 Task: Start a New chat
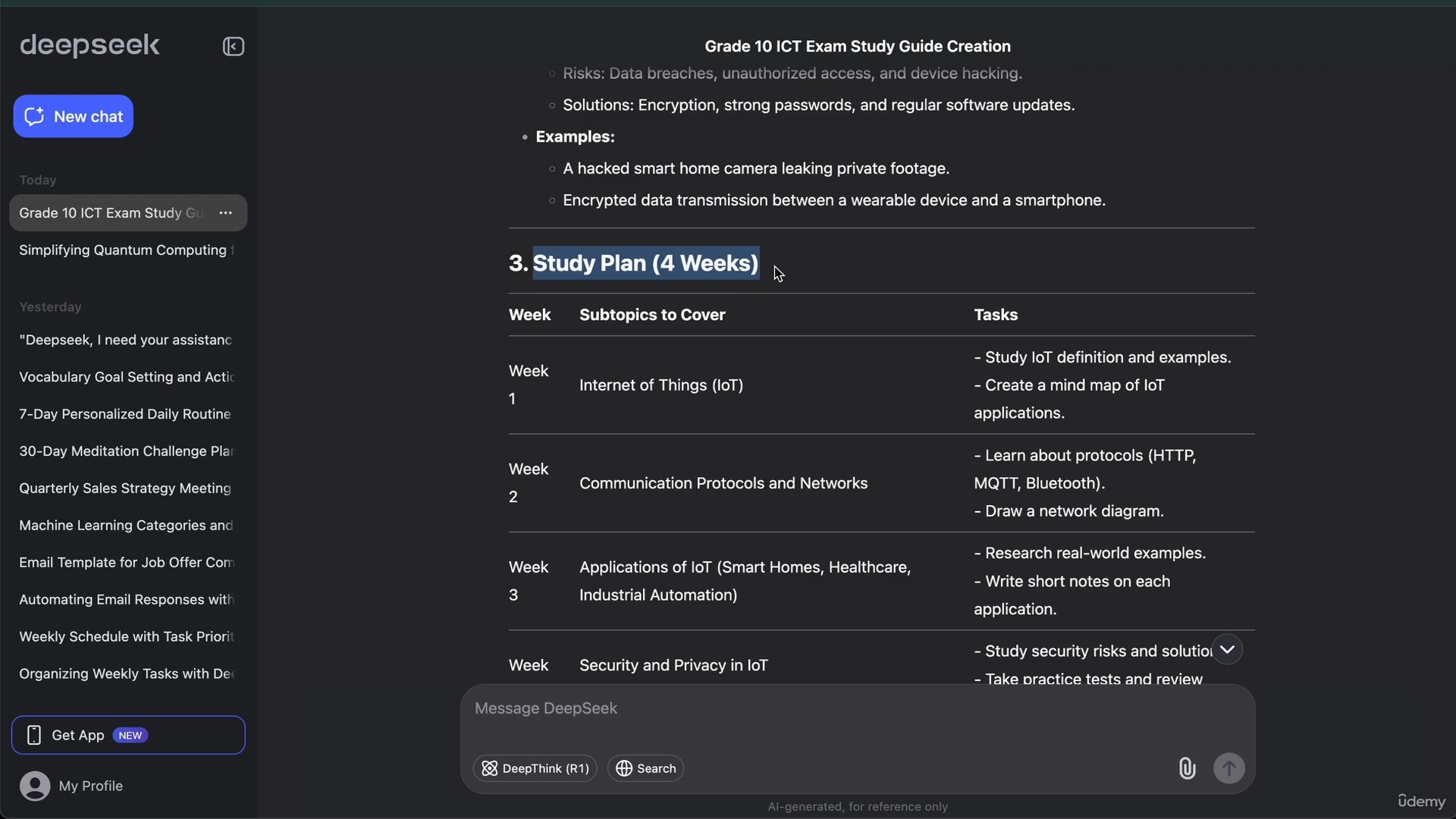pos(74,116)
